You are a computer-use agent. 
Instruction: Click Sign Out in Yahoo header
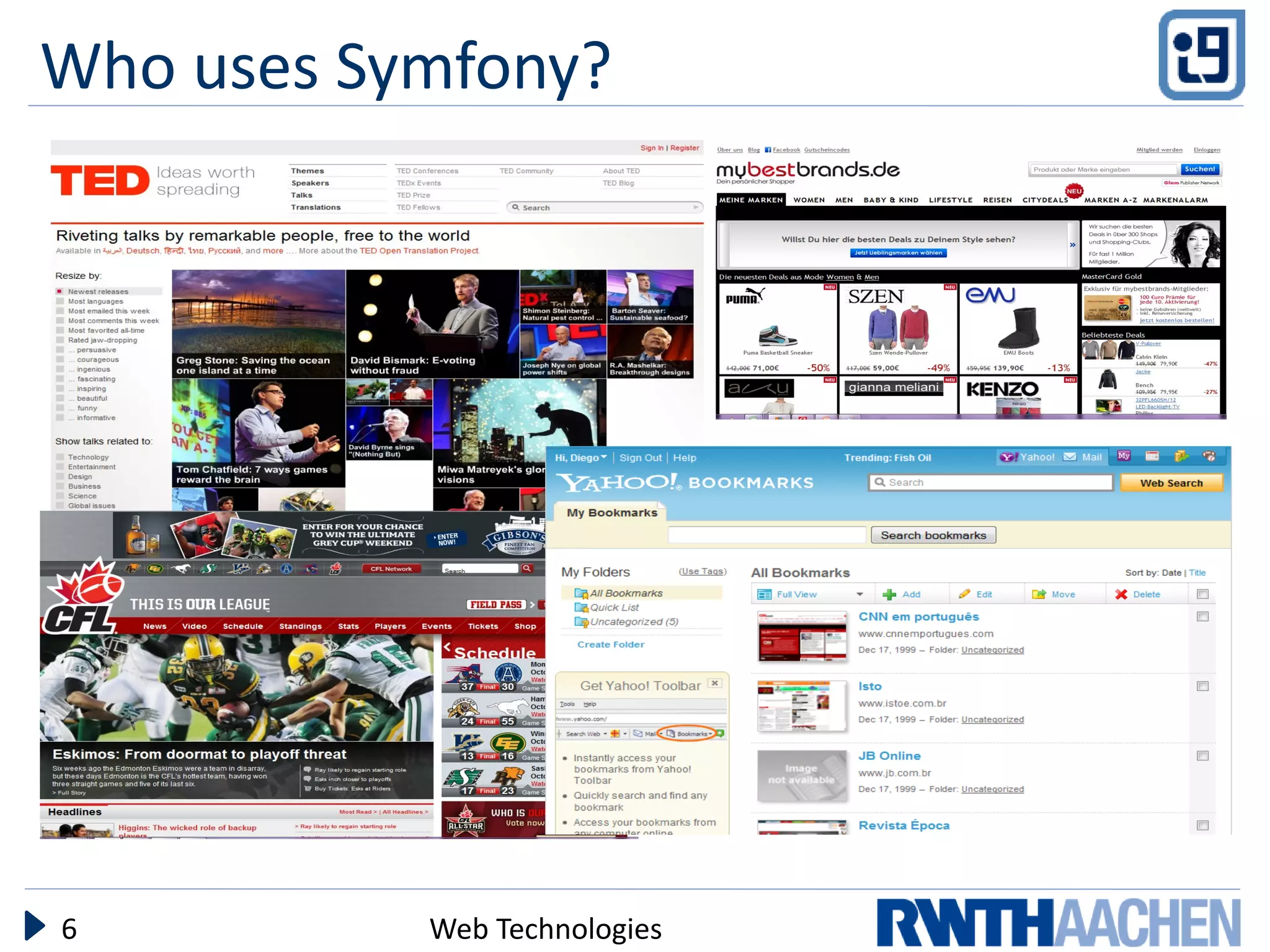[641, 457]
